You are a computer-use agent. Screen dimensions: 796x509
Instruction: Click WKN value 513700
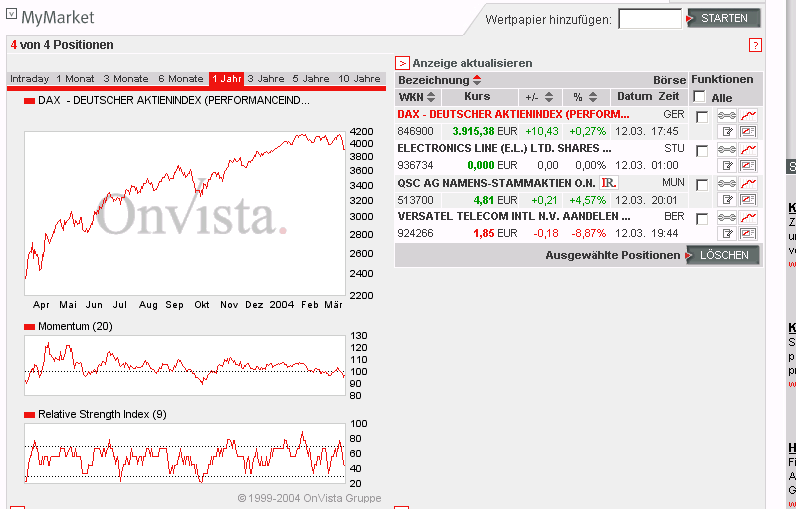(x=415, y=199)
